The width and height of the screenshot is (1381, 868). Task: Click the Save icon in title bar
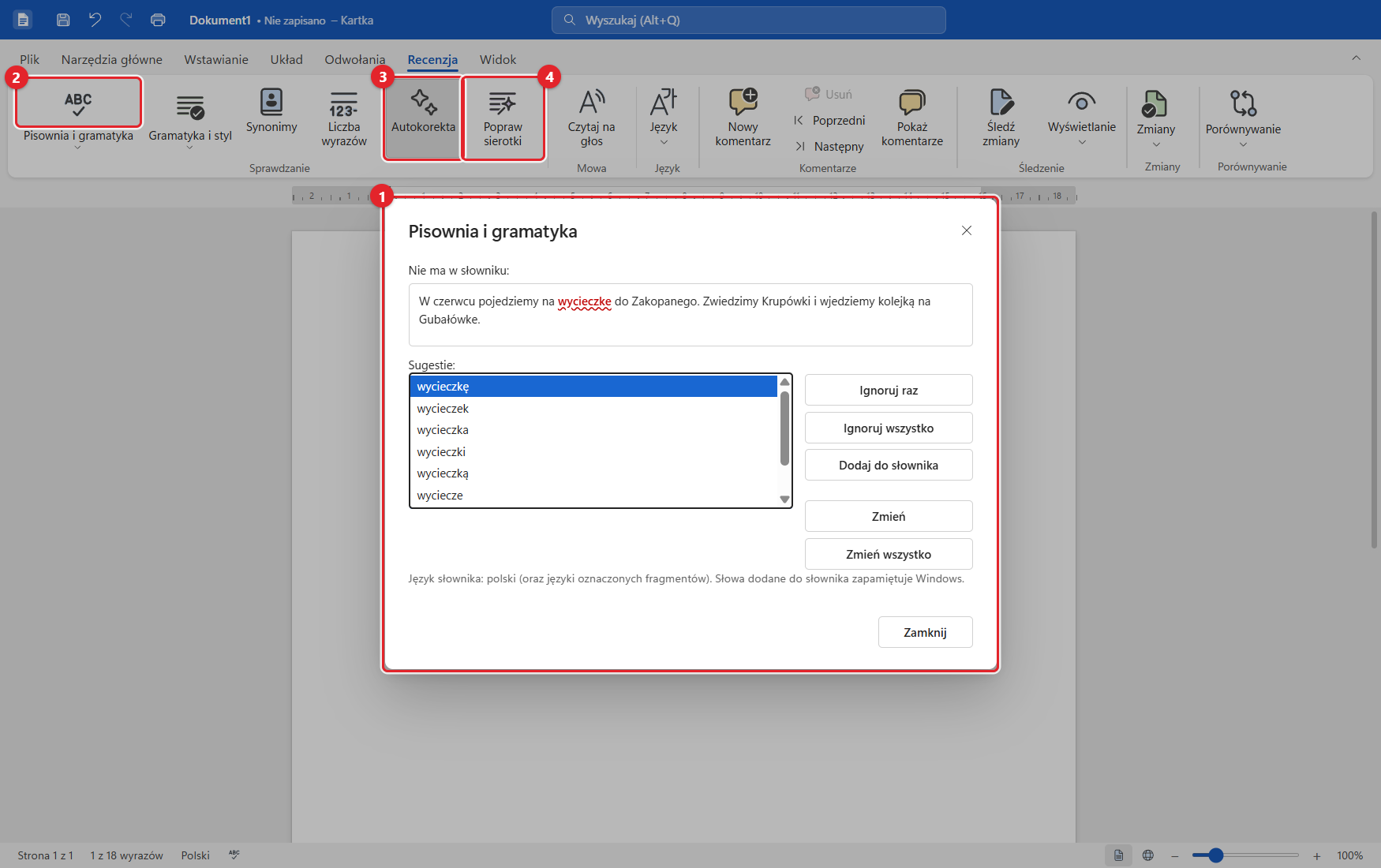[63, 20]
